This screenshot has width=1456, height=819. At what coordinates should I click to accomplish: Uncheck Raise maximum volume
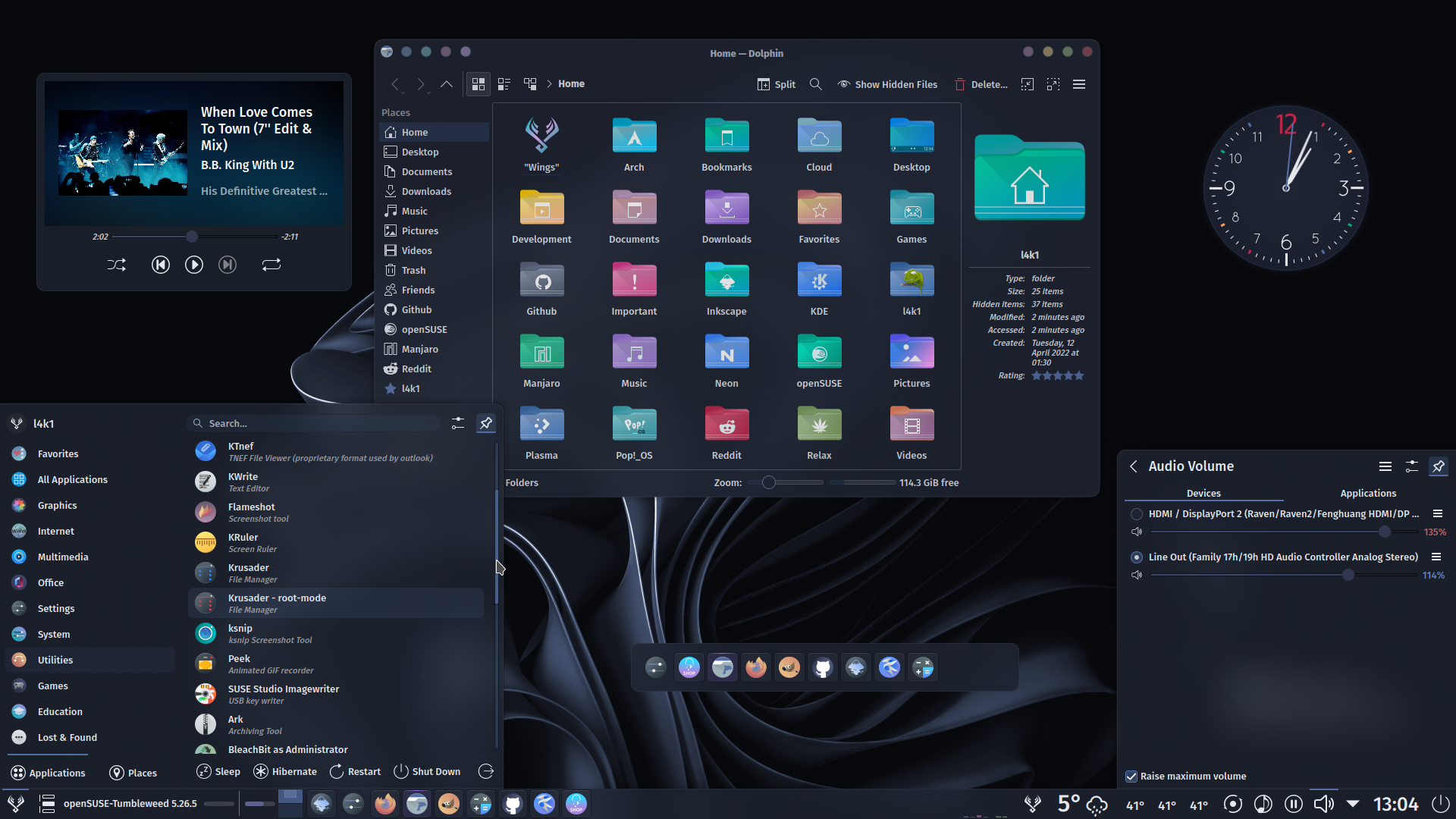coord(1131,776)
